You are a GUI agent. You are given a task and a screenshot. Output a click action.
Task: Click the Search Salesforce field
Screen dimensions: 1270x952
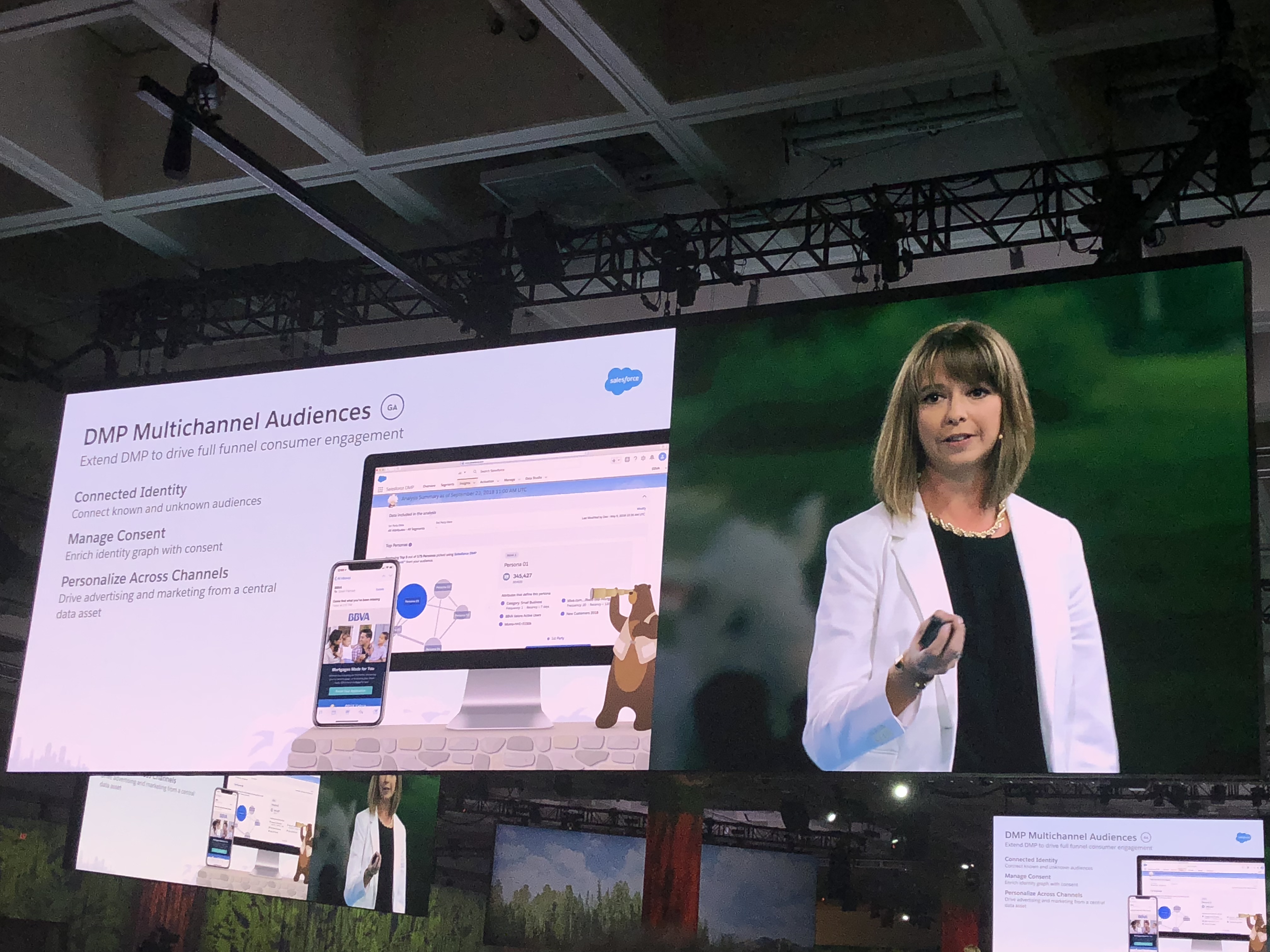pyautogui.click(x=493, y=471)
